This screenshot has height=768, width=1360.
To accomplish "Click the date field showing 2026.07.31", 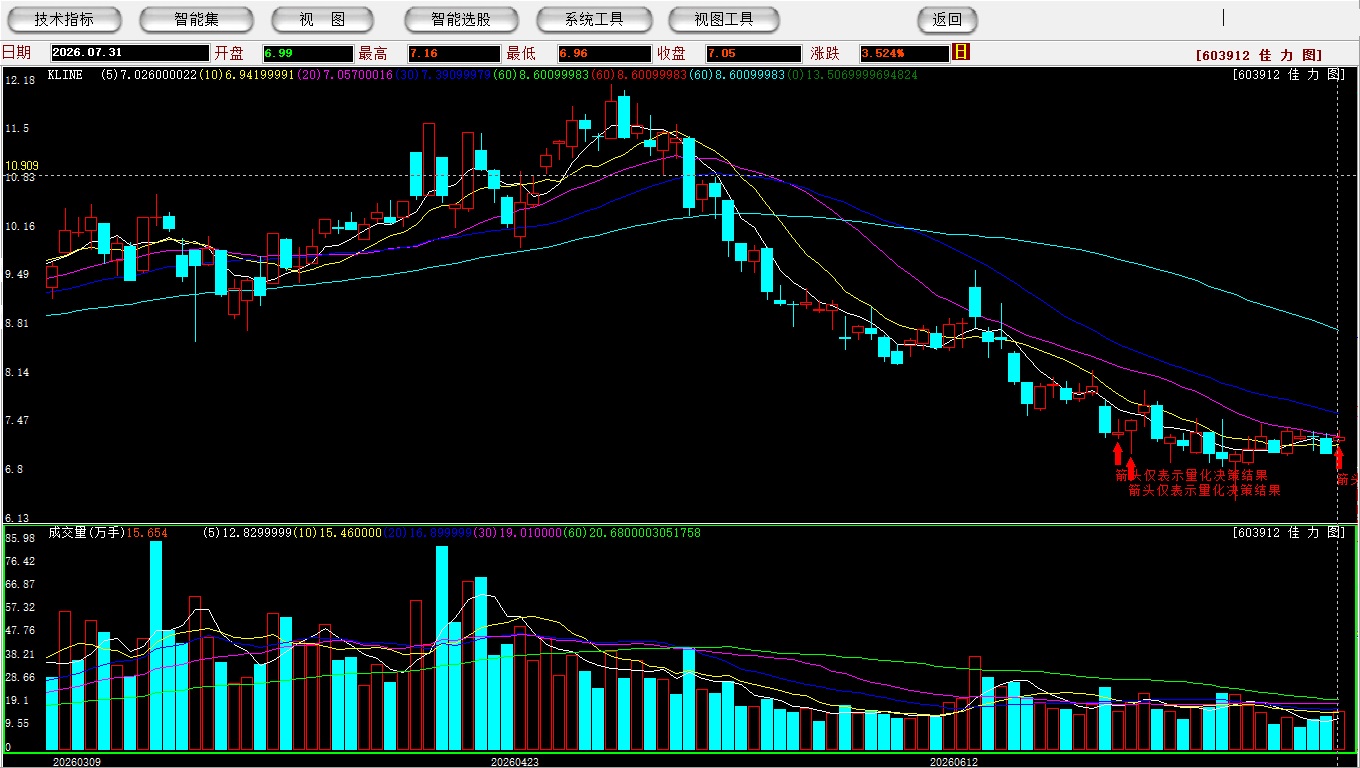I will pyautogui.click(x=130, y=54).
